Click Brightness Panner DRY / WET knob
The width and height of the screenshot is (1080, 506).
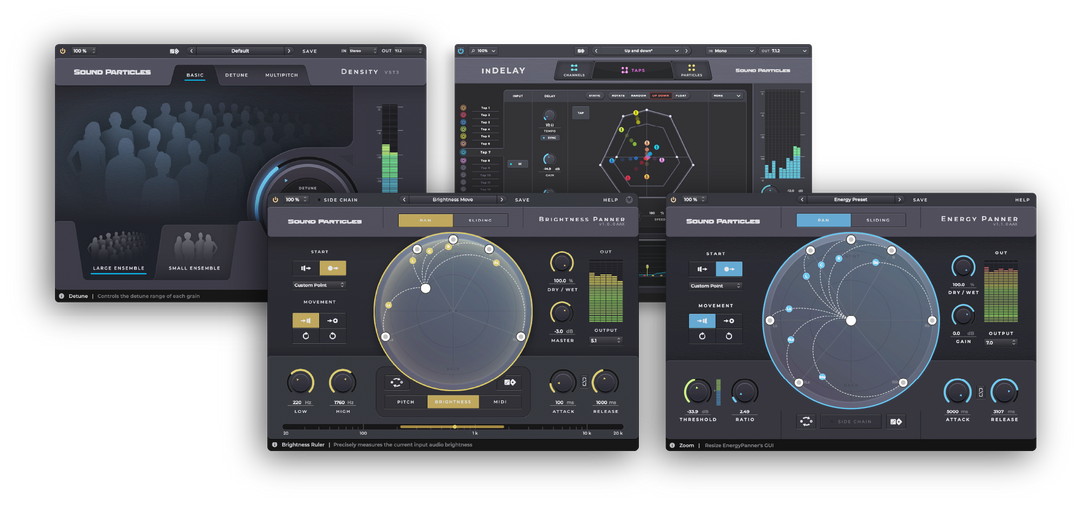562,262
